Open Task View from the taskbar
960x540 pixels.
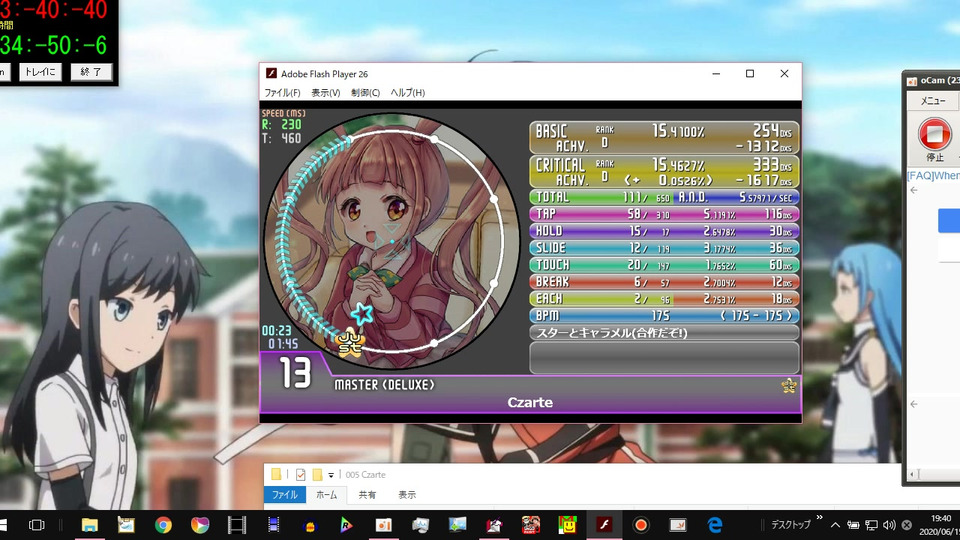37,525
